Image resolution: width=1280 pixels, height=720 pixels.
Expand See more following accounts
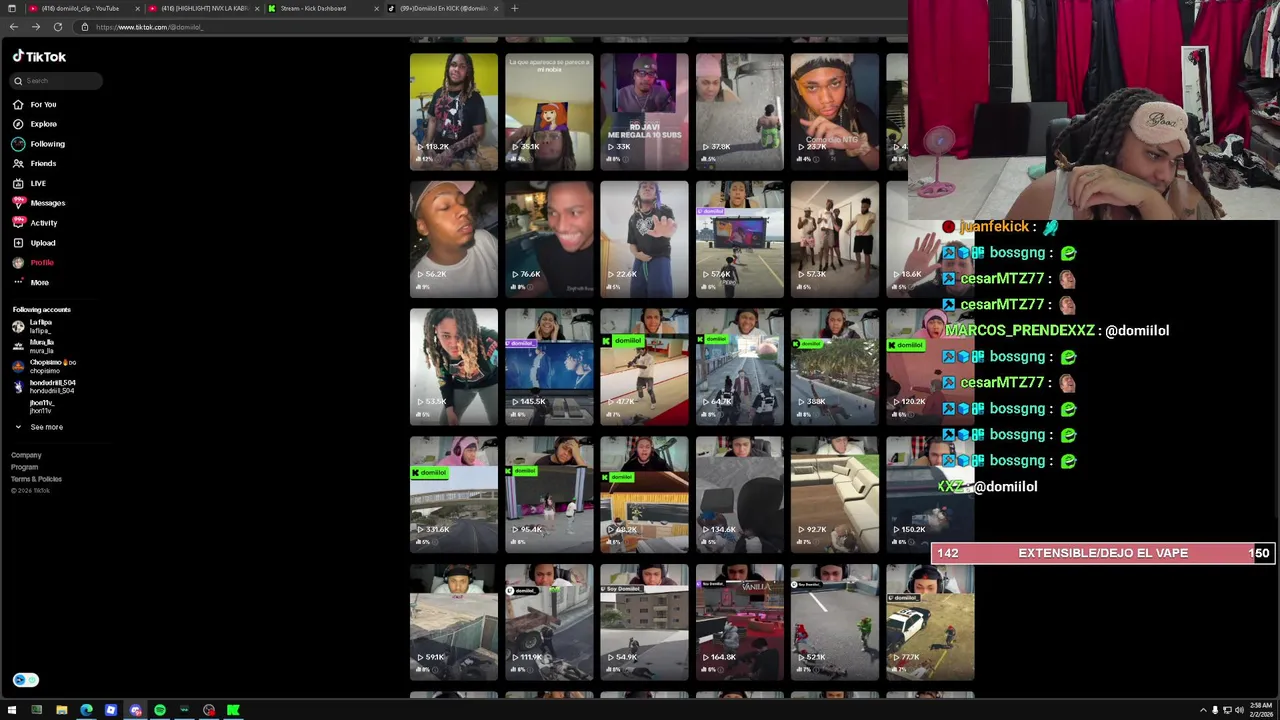[x=38, y=427]
